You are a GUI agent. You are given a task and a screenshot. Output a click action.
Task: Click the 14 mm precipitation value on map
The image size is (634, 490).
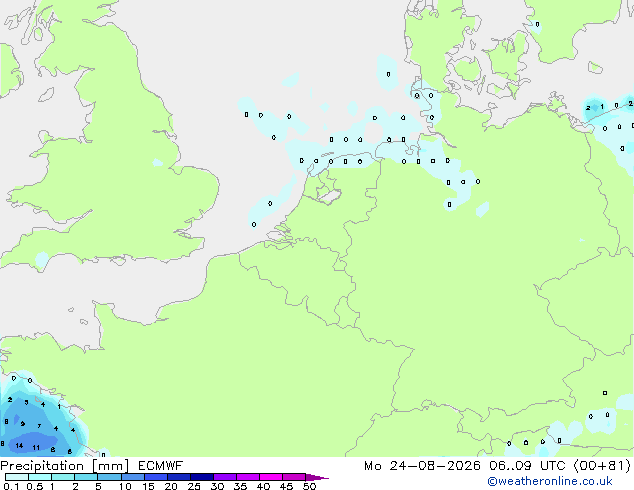19,446
